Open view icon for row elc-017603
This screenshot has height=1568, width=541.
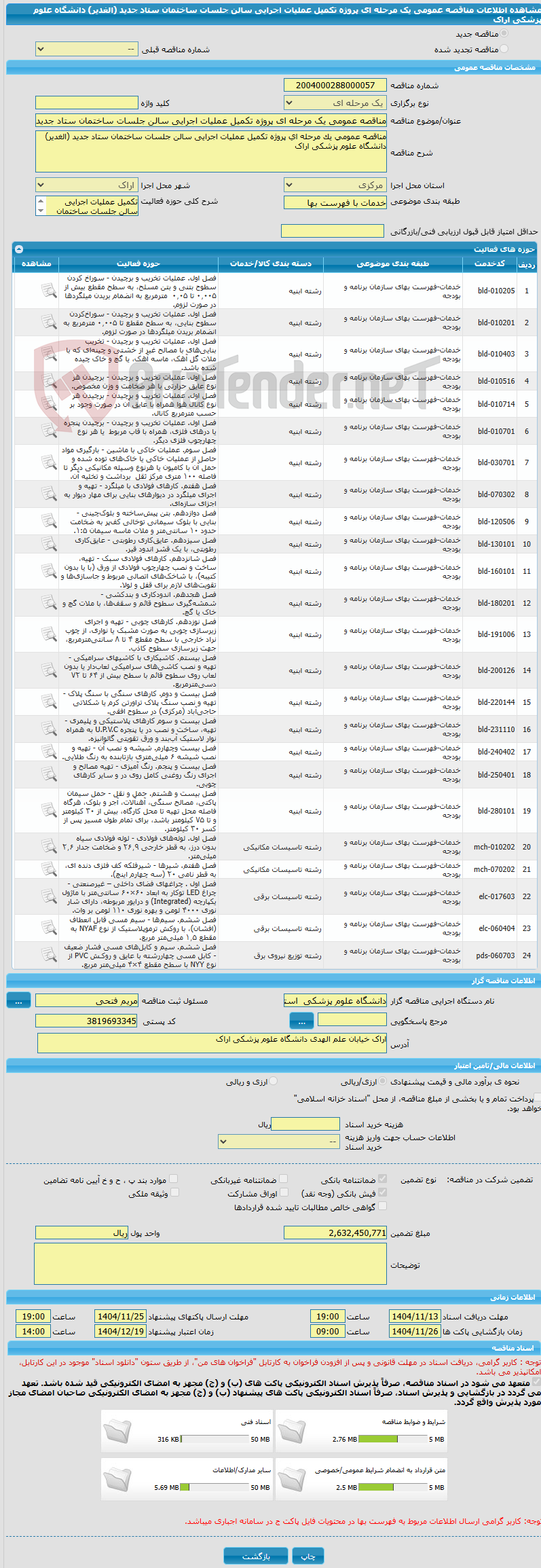click(x=49, y=896)
